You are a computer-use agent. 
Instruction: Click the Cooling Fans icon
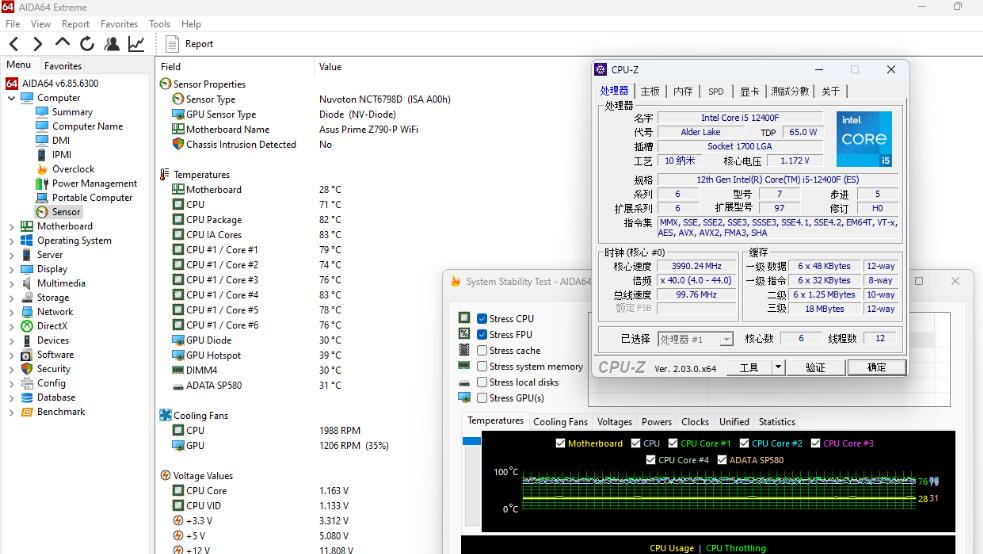(166, 415)
